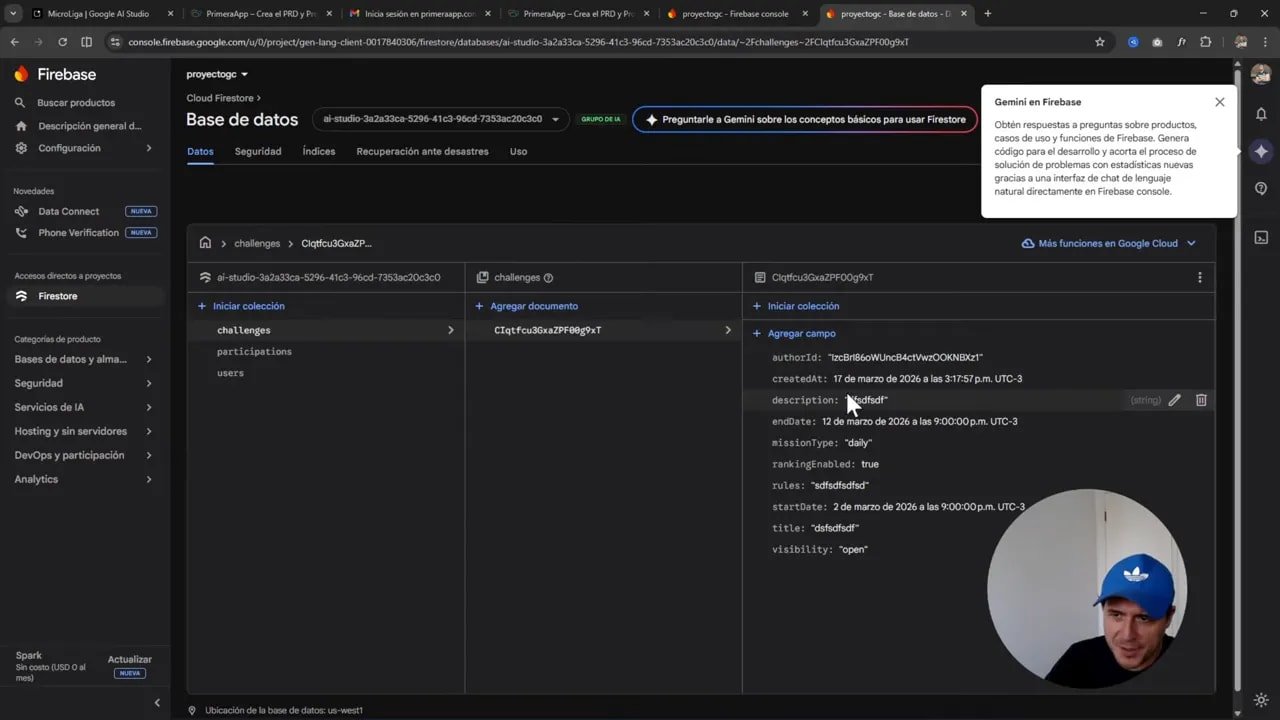Open the document overflow menu icon
Screen dimensions: 1280x720
click(1199, 277)
